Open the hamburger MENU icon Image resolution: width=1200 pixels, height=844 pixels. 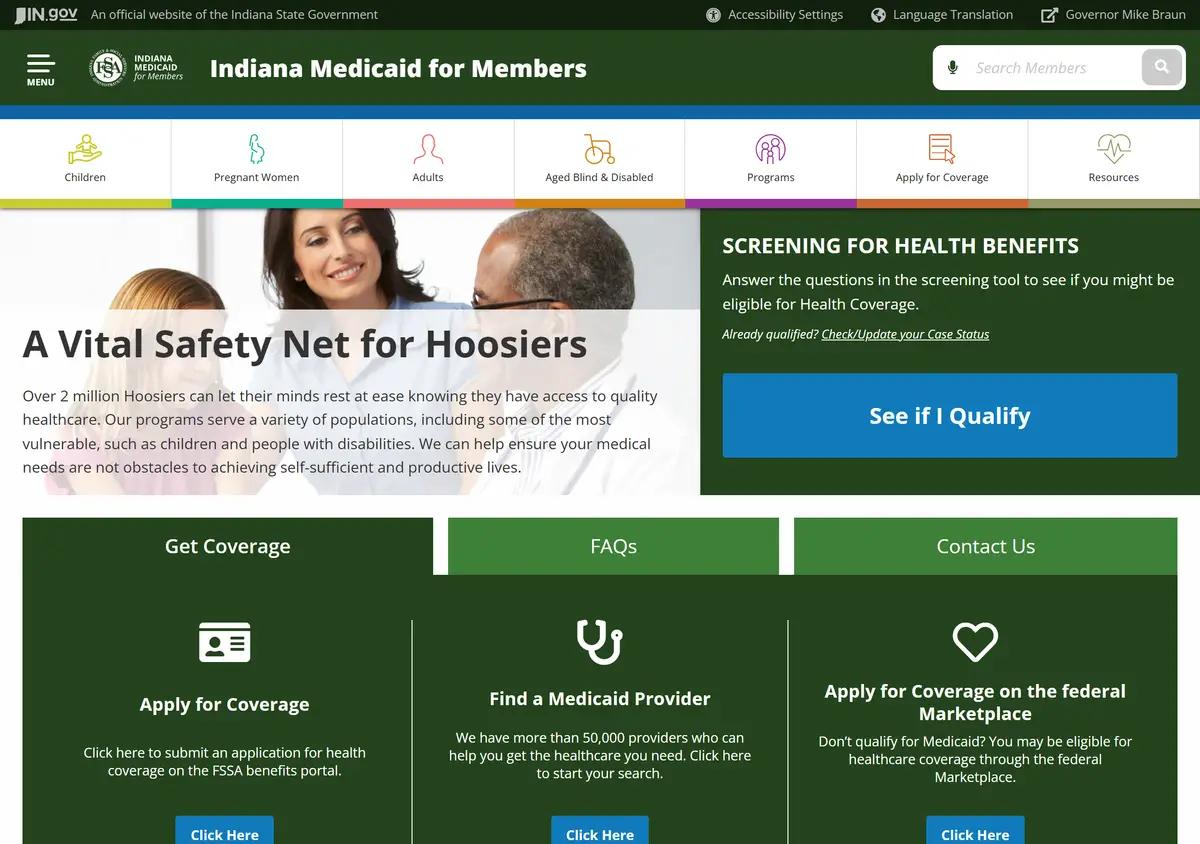41,69
